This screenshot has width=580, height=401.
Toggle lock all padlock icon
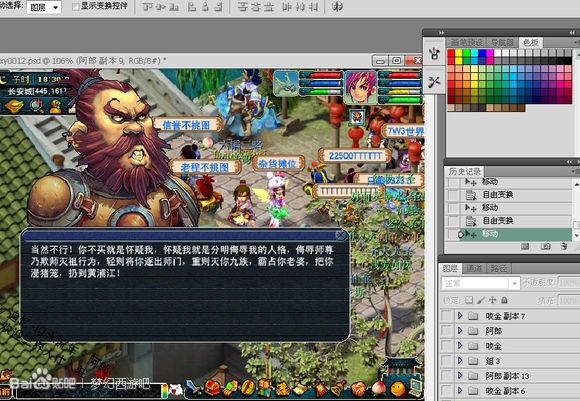(504, 300)
